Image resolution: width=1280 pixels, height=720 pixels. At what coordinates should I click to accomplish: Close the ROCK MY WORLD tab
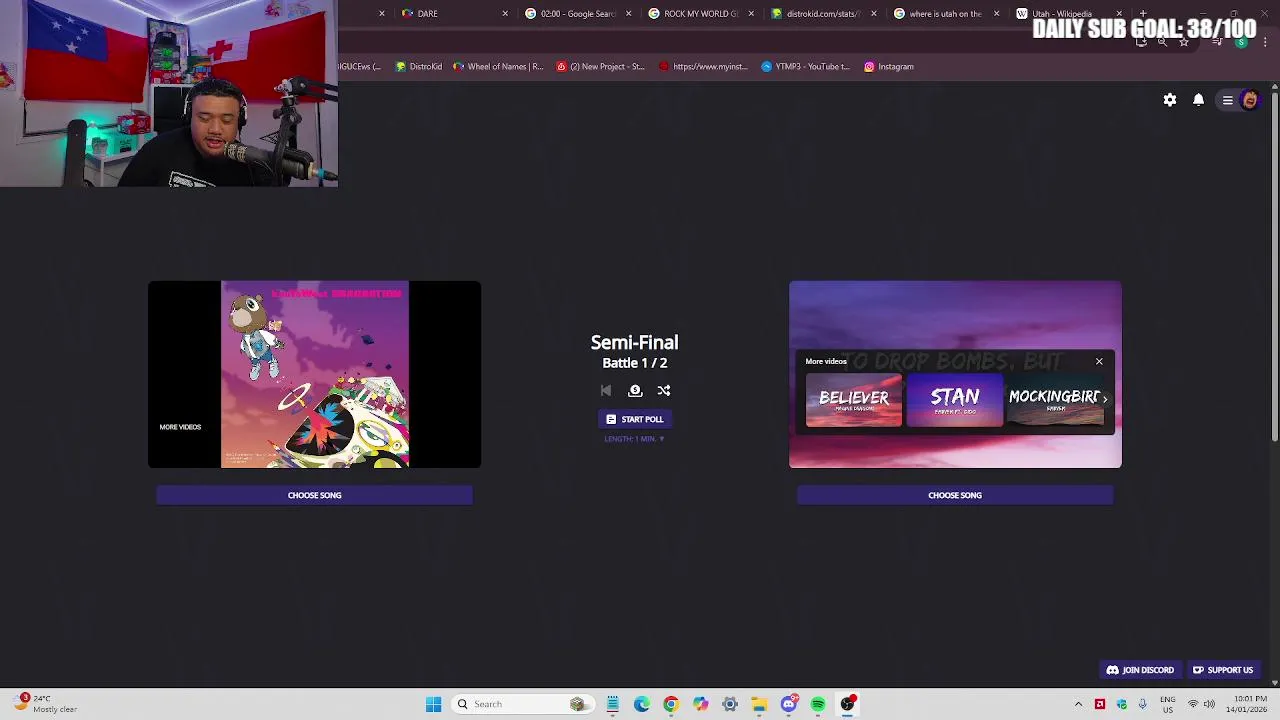coord(751,14)
